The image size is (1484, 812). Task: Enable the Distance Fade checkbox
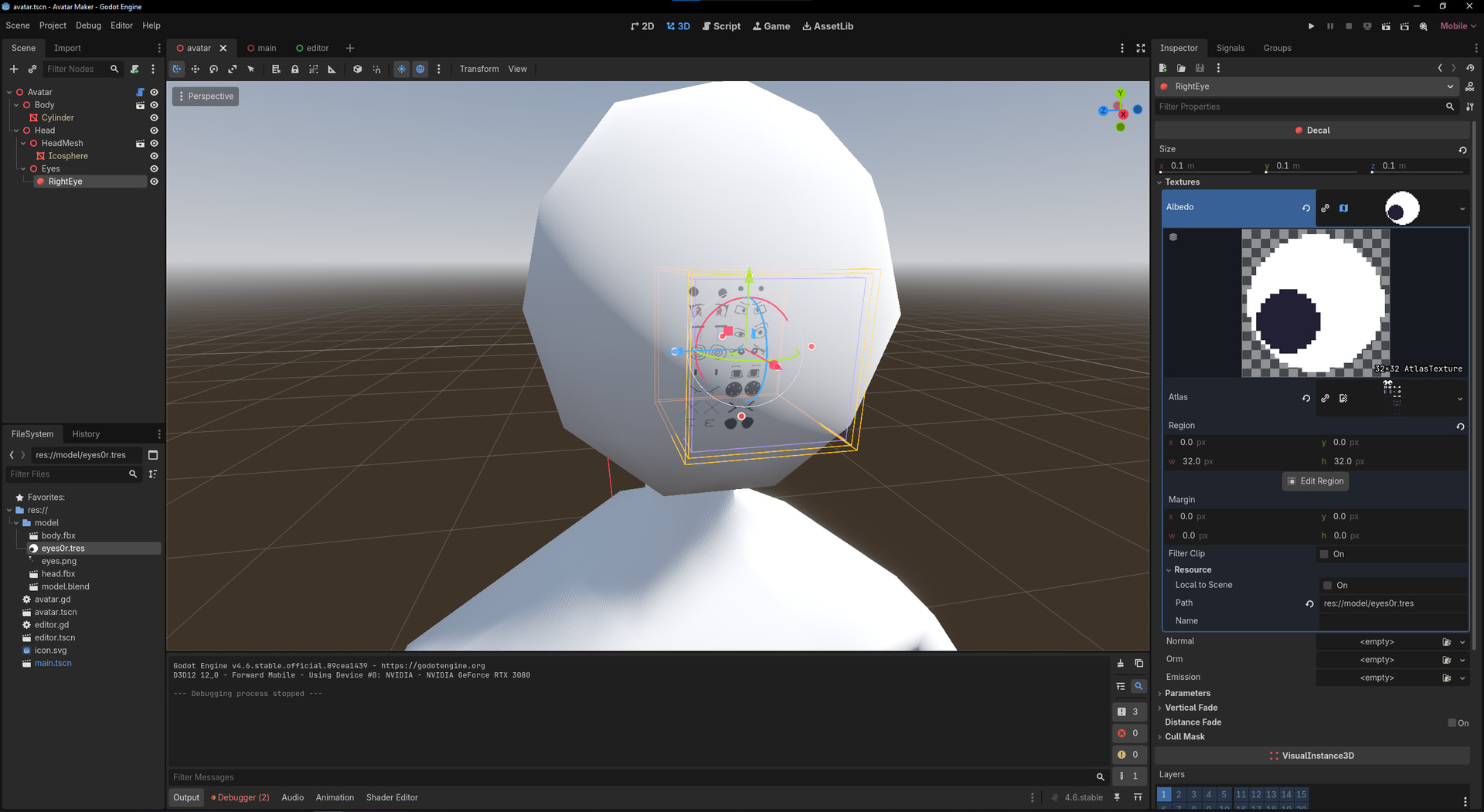pos(1452,723)
